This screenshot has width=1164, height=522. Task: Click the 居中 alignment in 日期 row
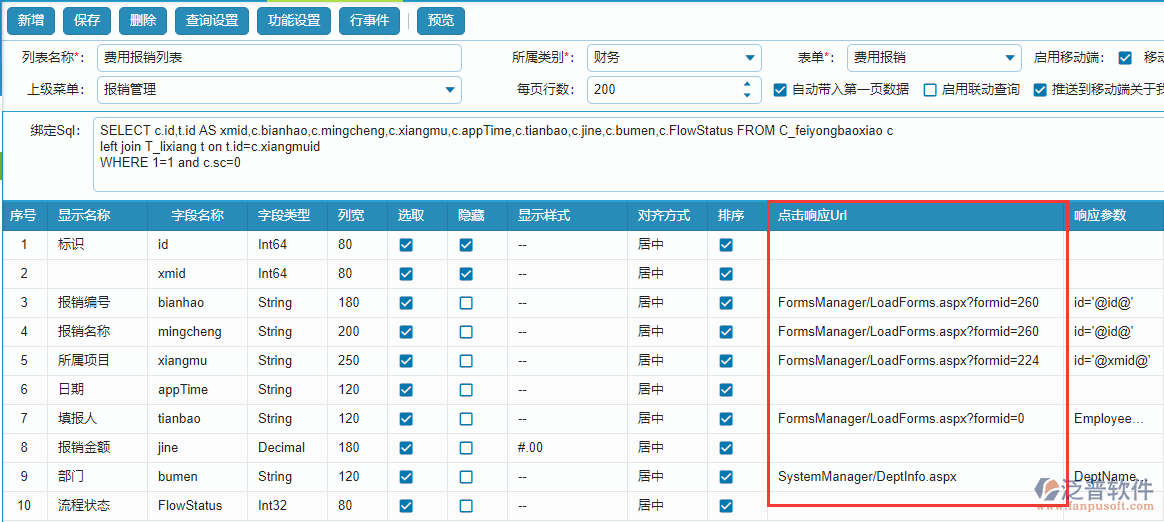coord(667,389)
